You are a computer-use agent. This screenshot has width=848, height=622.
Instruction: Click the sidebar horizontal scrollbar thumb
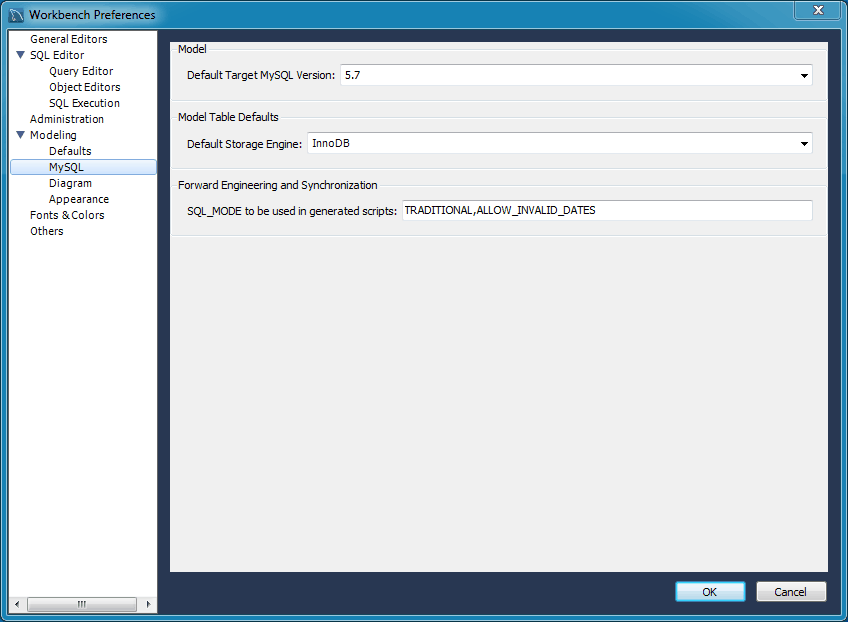click(82, 604)
